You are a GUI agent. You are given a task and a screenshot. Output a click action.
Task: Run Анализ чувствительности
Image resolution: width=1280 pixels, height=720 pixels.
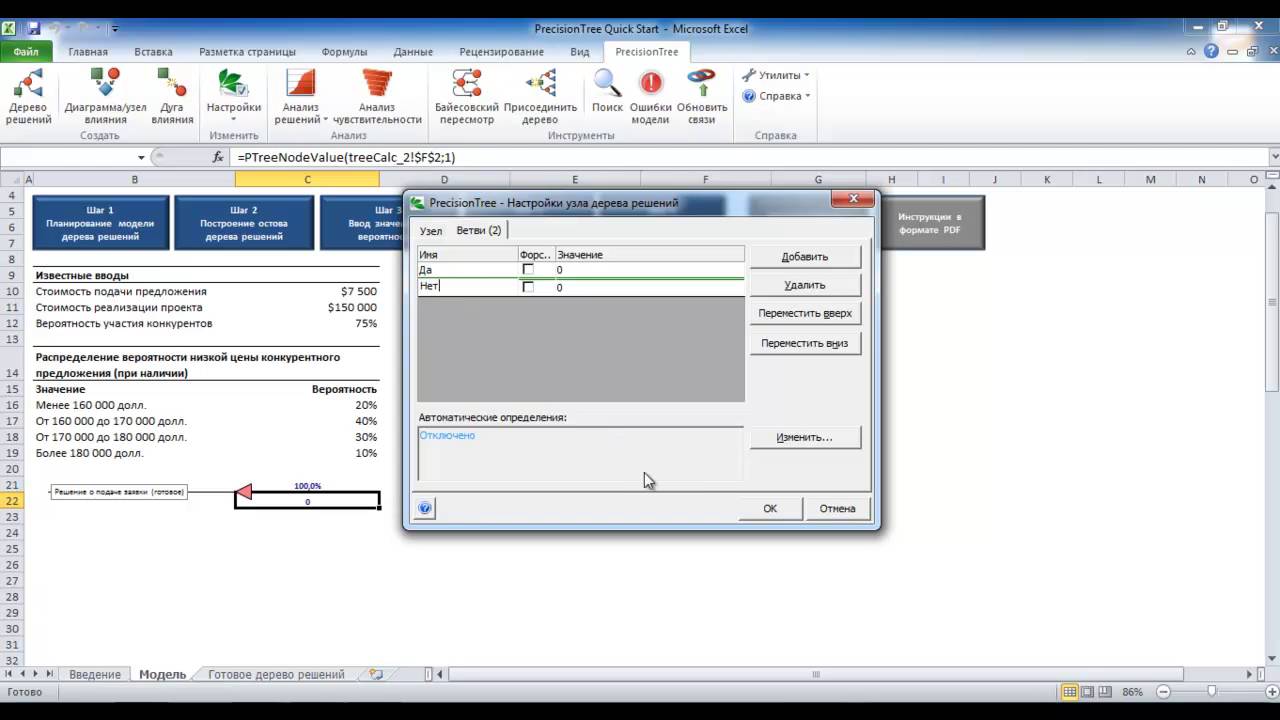click(377, 97)
